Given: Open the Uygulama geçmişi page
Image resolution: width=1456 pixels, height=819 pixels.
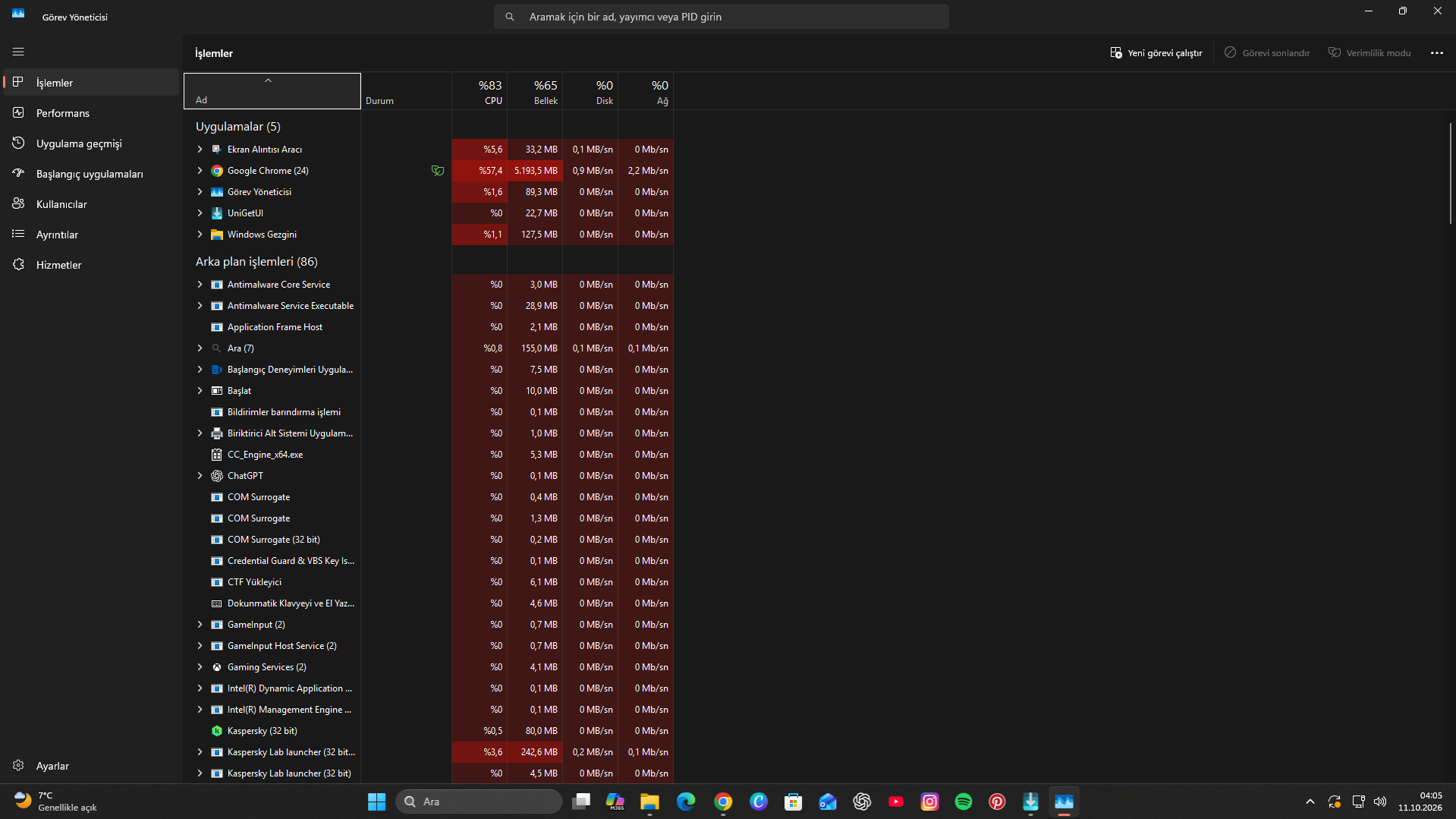Looking at the screenshot, I should pos(91,143).
